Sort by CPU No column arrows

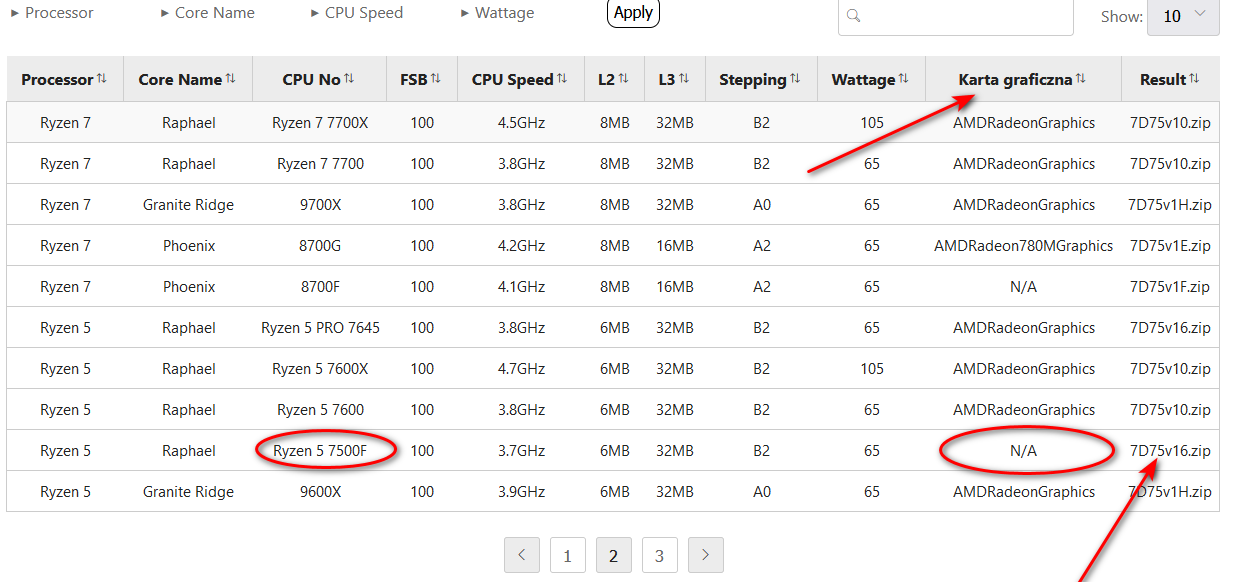[x=350, y=79]
